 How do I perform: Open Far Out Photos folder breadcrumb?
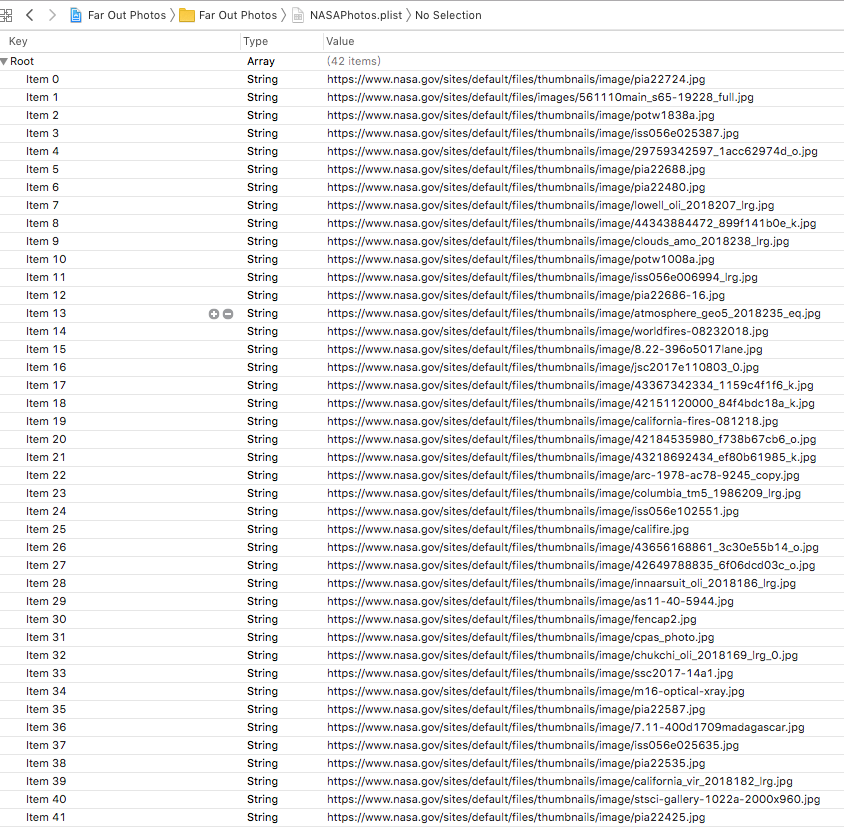pos(237,15)
